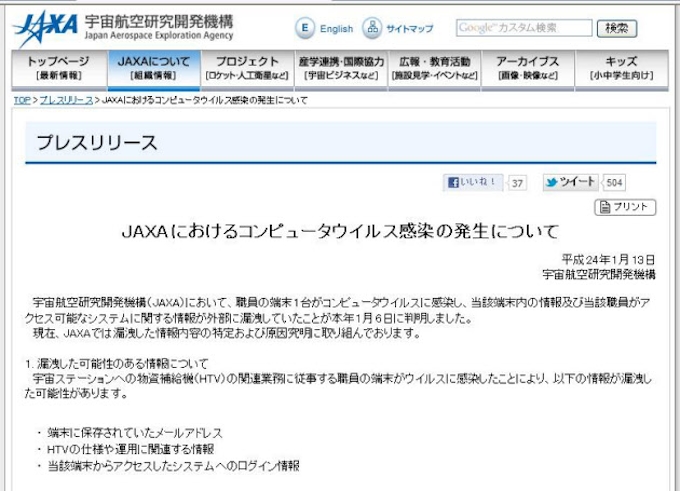Click the tweet count 504 bubble
The height and width of the screenshot is (491, 680).
[615, 183]
